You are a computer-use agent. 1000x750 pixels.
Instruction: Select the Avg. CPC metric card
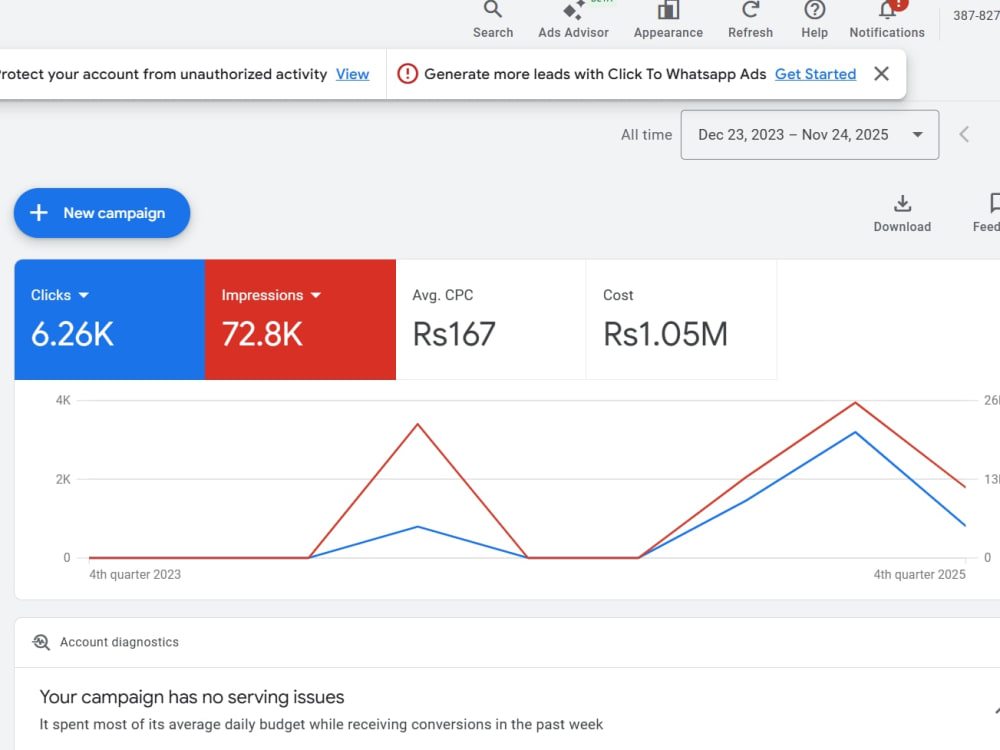pos(490,319)
